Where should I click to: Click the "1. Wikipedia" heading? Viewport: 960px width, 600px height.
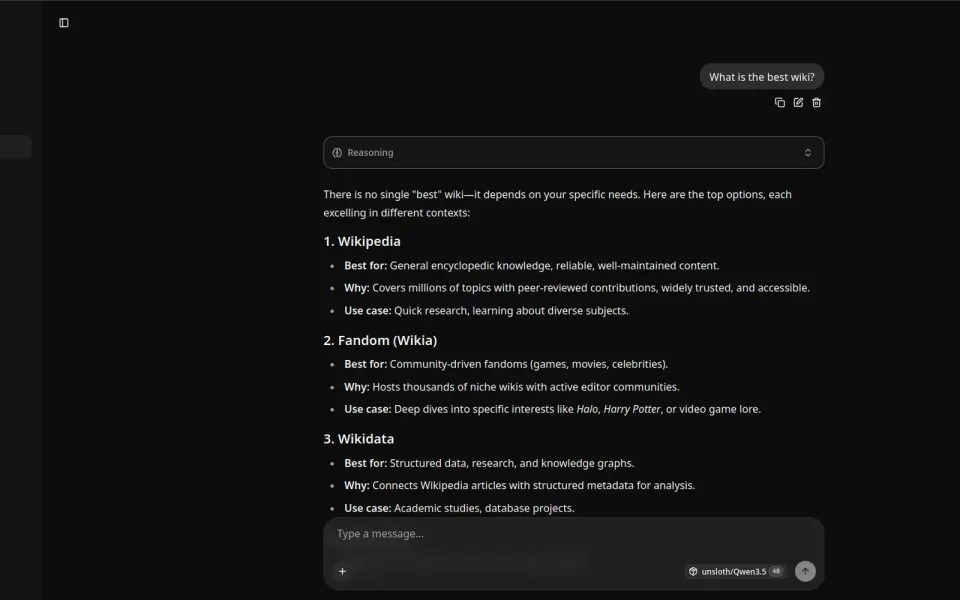[362, 241]
